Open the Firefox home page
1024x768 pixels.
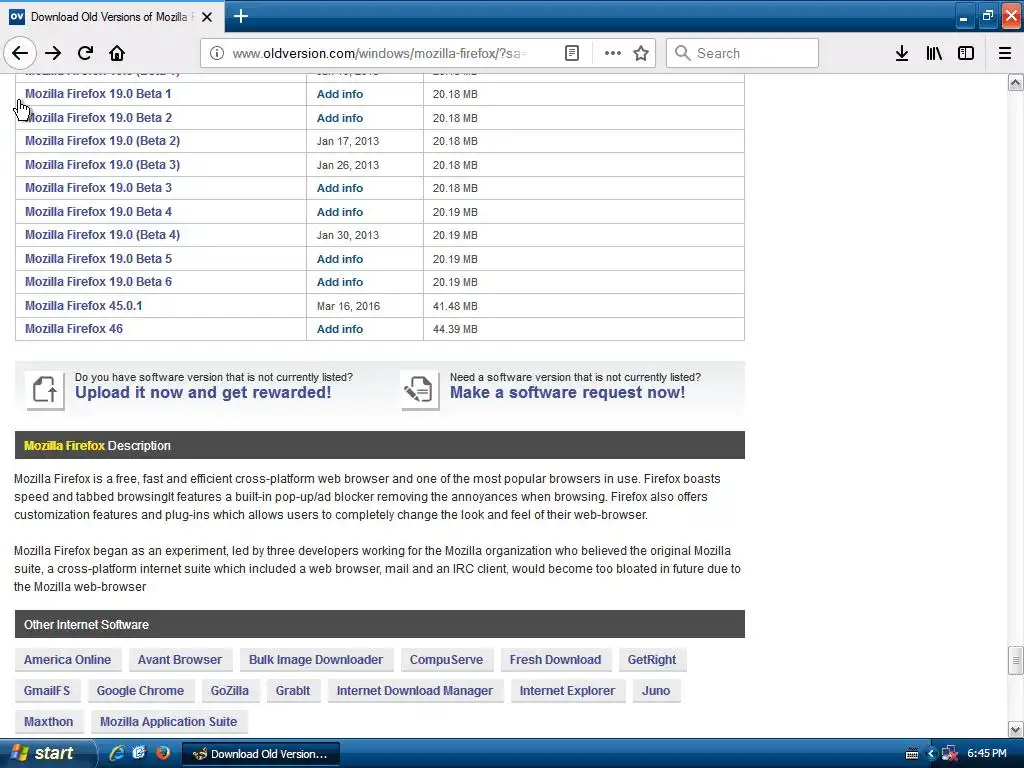[x=117, y=53]
